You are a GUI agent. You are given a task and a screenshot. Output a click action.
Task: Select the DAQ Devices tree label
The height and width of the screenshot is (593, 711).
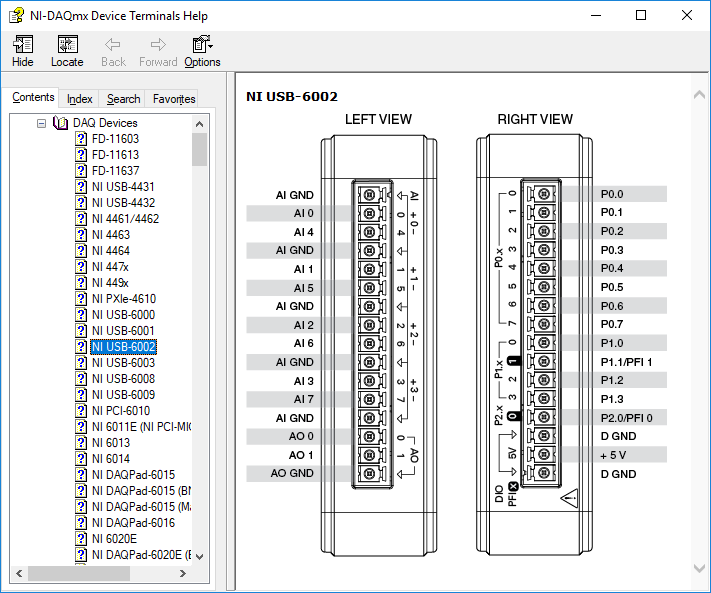point(105,123)
